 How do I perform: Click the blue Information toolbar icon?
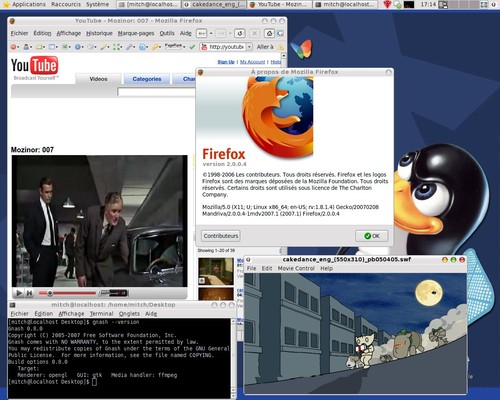(x=77, y=47)
